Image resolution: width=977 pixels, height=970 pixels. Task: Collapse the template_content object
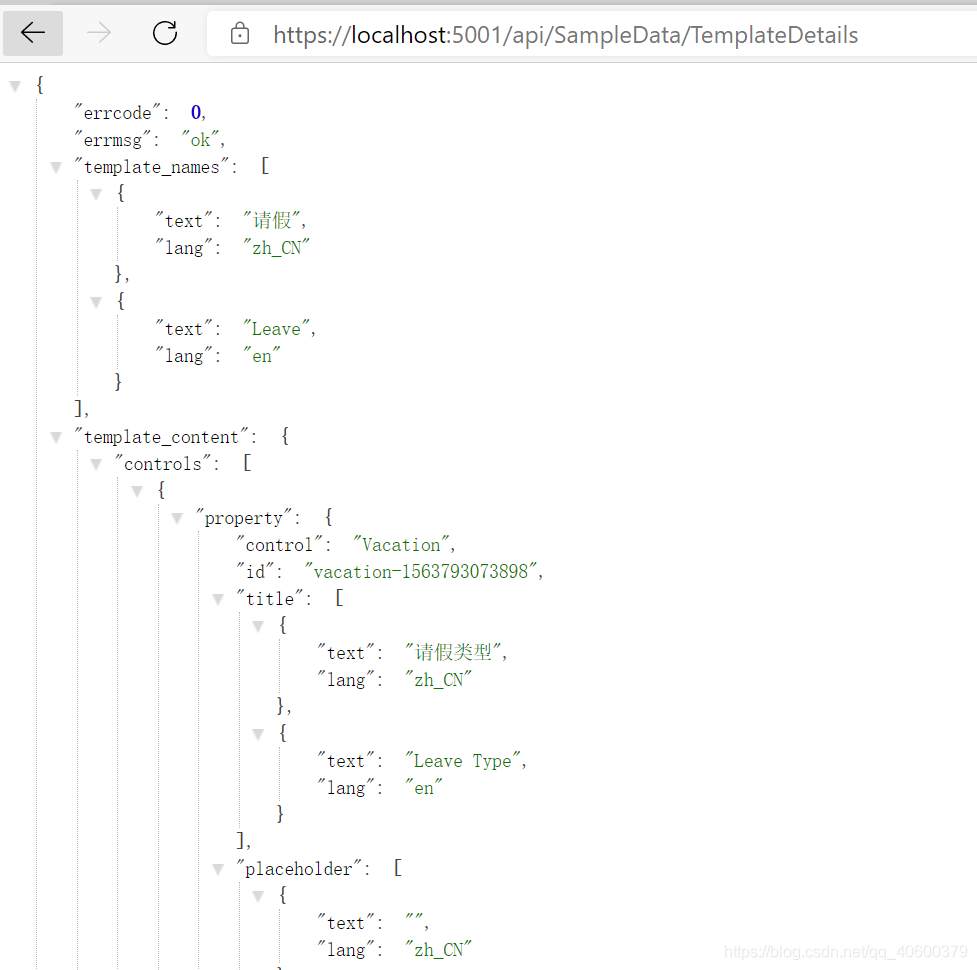pos(56,437)
